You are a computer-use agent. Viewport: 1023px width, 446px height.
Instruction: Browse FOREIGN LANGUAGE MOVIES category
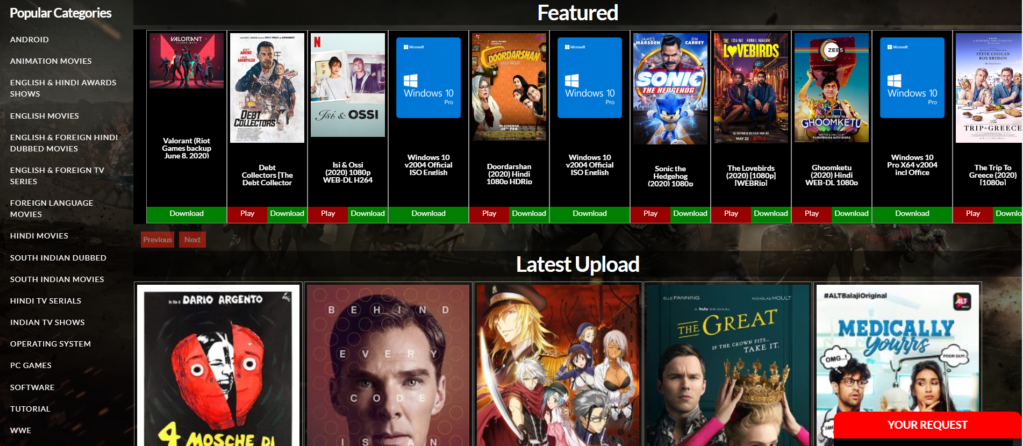[52, 209]
